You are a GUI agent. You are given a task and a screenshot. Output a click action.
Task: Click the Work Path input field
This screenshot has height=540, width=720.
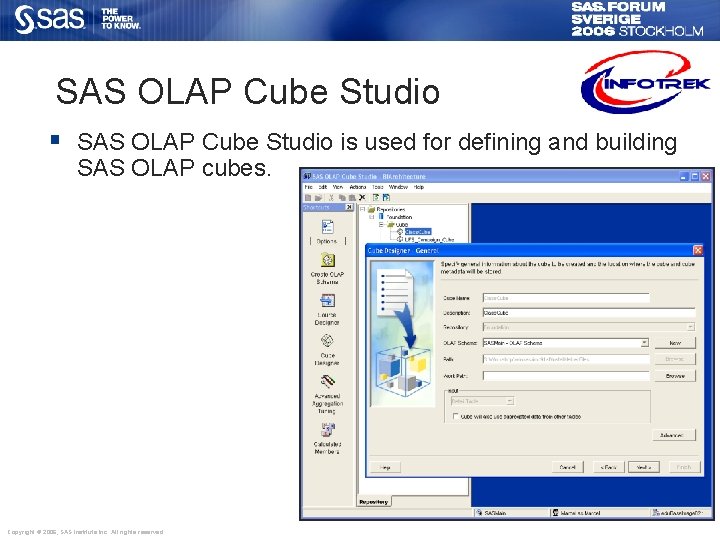click(566, 376)
